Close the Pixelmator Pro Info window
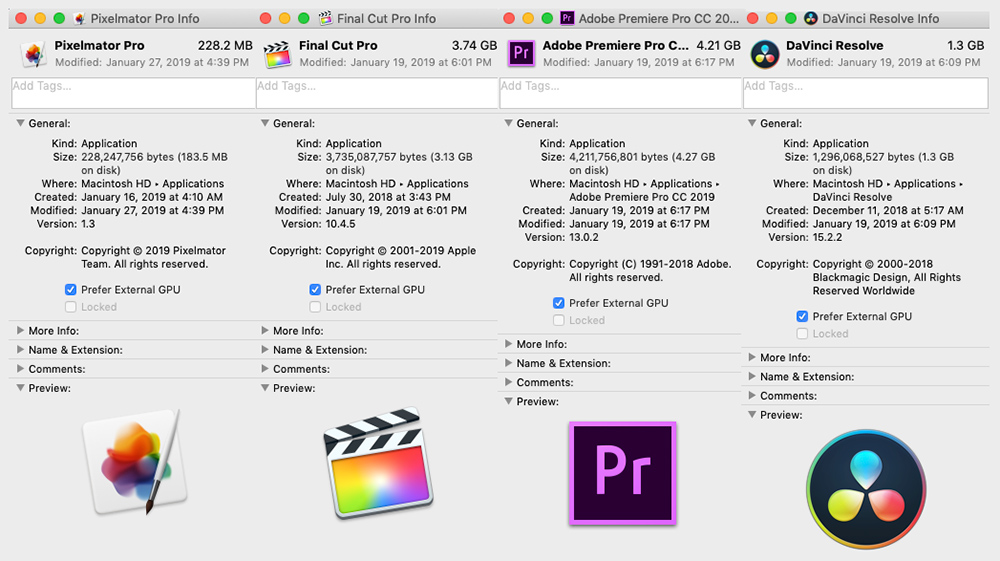Viewport: 1000px width, 561px height. [21, 18]
